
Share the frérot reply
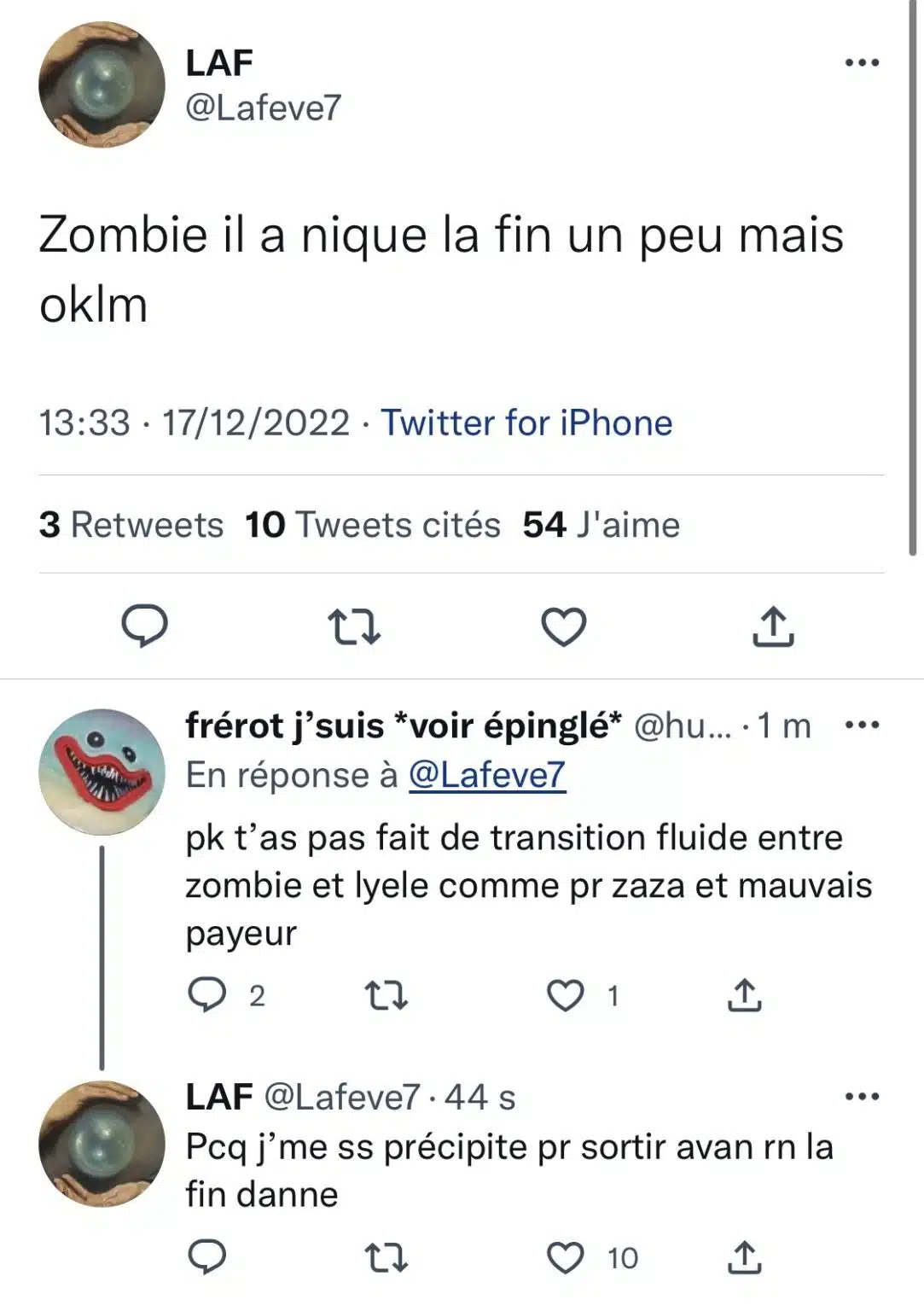(744, 995)
